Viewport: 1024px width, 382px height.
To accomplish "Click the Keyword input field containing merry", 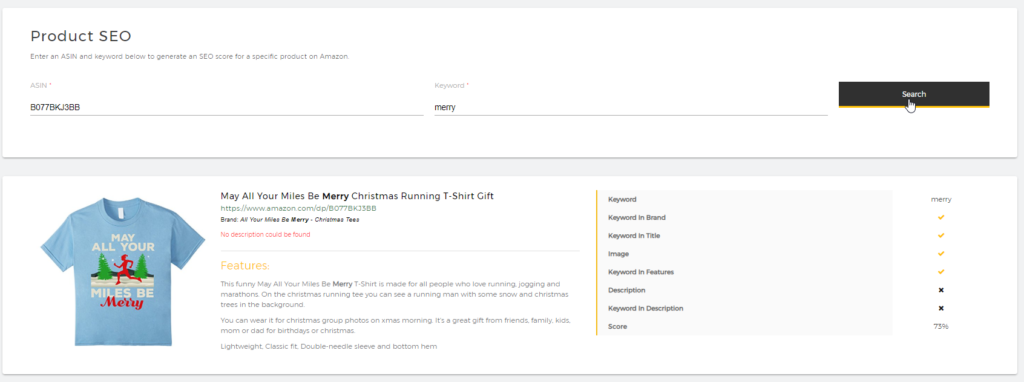I will tap(631, 107).
